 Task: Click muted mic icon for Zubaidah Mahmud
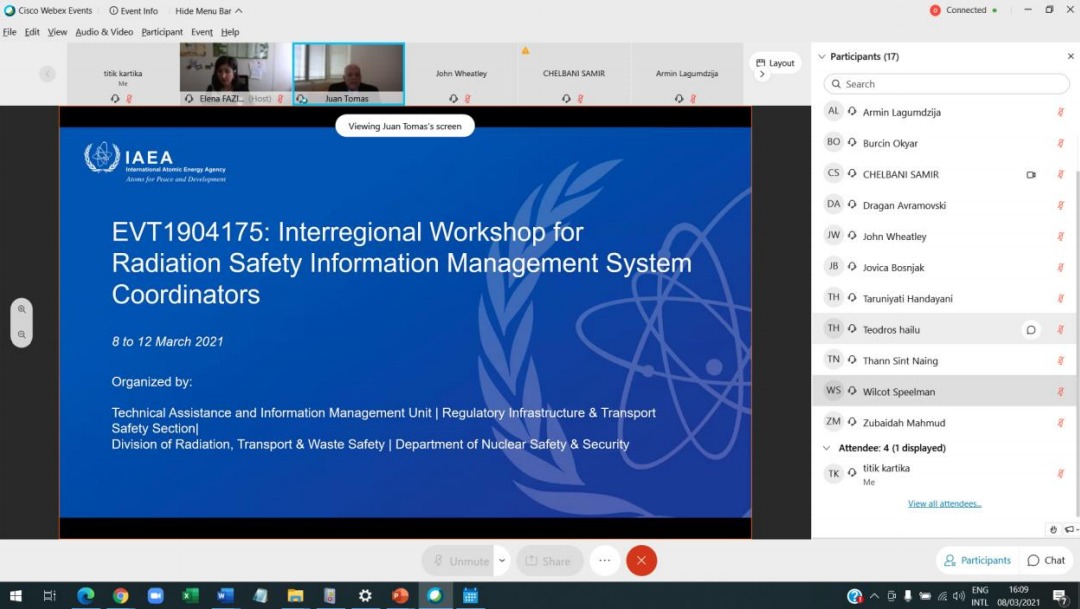1061,422
